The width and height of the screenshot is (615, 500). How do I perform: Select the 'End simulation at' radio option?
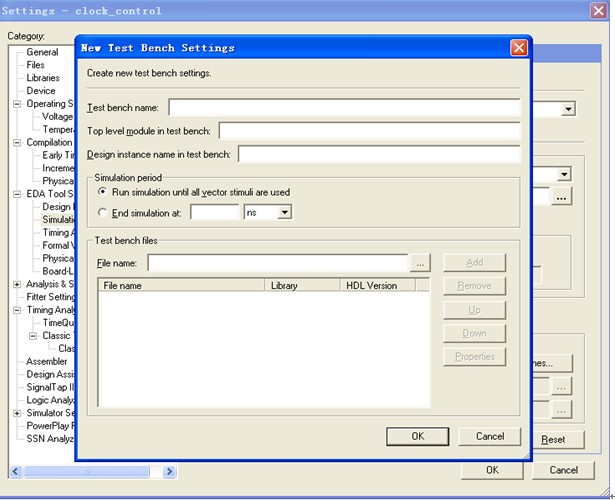102,212
